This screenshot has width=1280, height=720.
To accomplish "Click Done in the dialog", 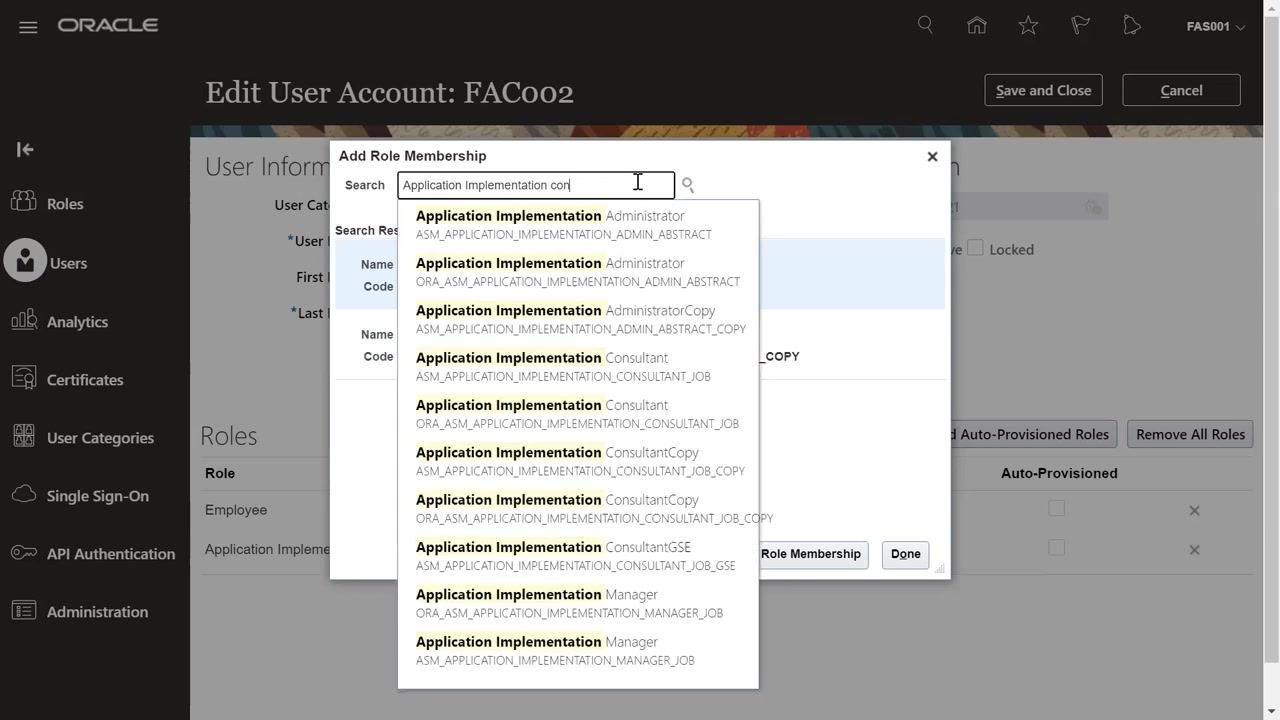I will pyautogui.click(x=905, y=554).
